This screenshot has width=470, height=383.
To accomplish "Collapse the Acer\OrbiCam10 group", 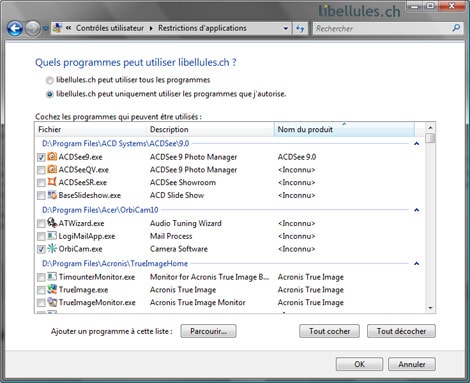I will [416, 210].
